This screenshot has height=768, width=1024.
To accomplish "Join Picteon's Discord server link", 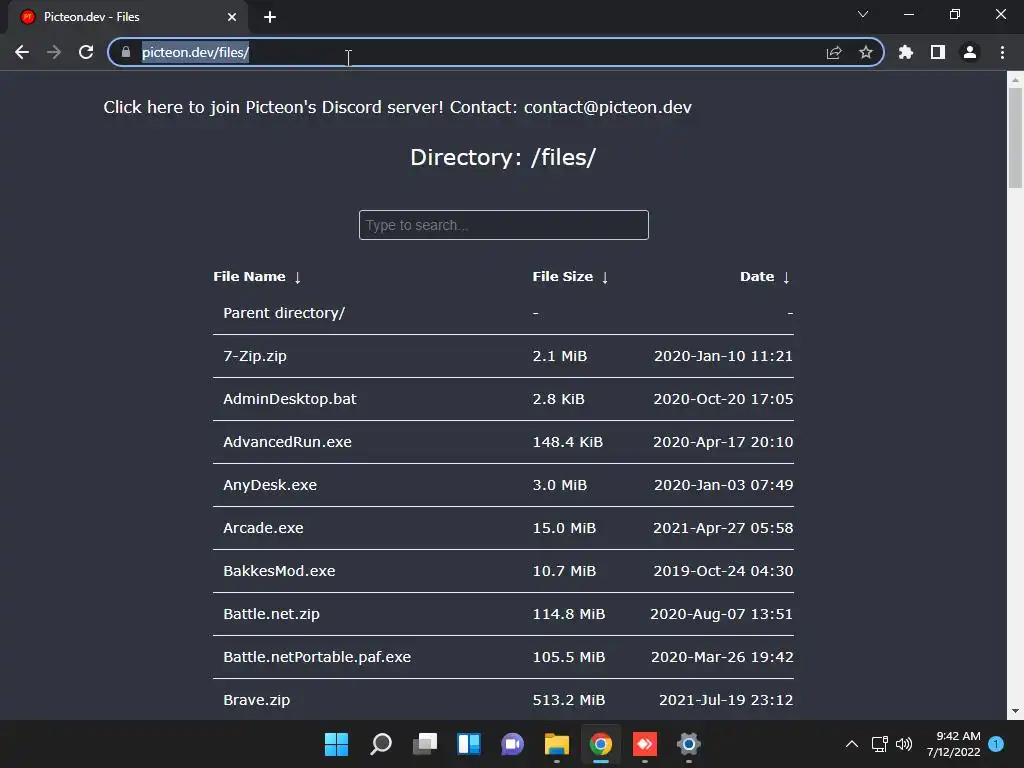I will tap(273, 107).
